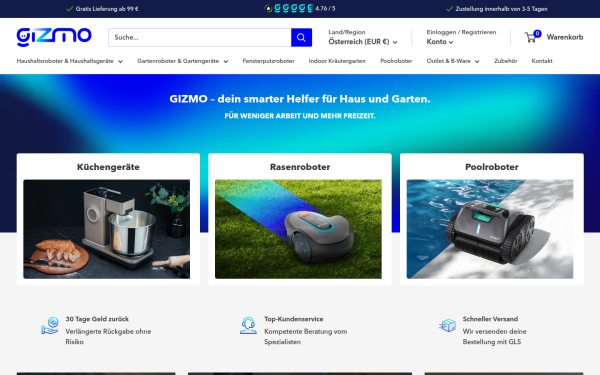Viewport: 600px width, 375px height.
Task: Click '30 Tage Geld zurück' heading
Action: tap(97, 319)
